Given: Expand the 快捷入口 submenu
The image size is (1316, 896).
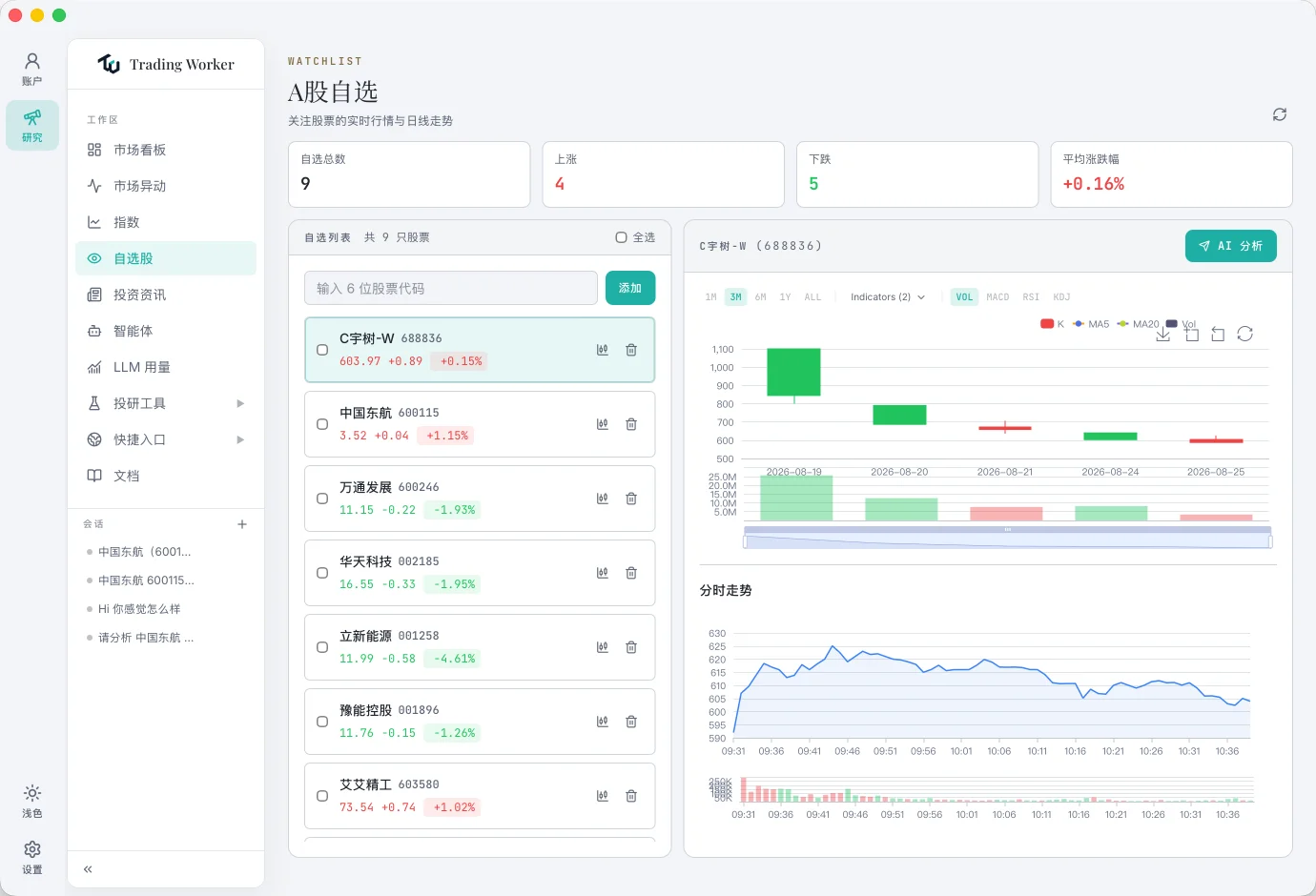Looking at the screenshot, I should [x=166, y=439].
